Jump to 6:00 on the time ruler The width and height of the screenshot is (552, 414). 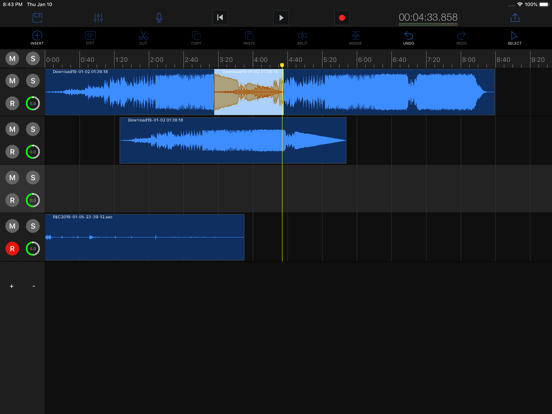tap(365, 59)
